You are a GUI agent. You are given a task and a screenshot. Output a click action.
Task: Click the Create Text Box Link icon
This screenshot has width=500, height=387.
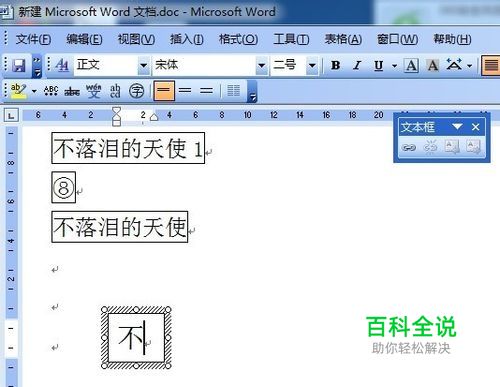tap(409, 147)
